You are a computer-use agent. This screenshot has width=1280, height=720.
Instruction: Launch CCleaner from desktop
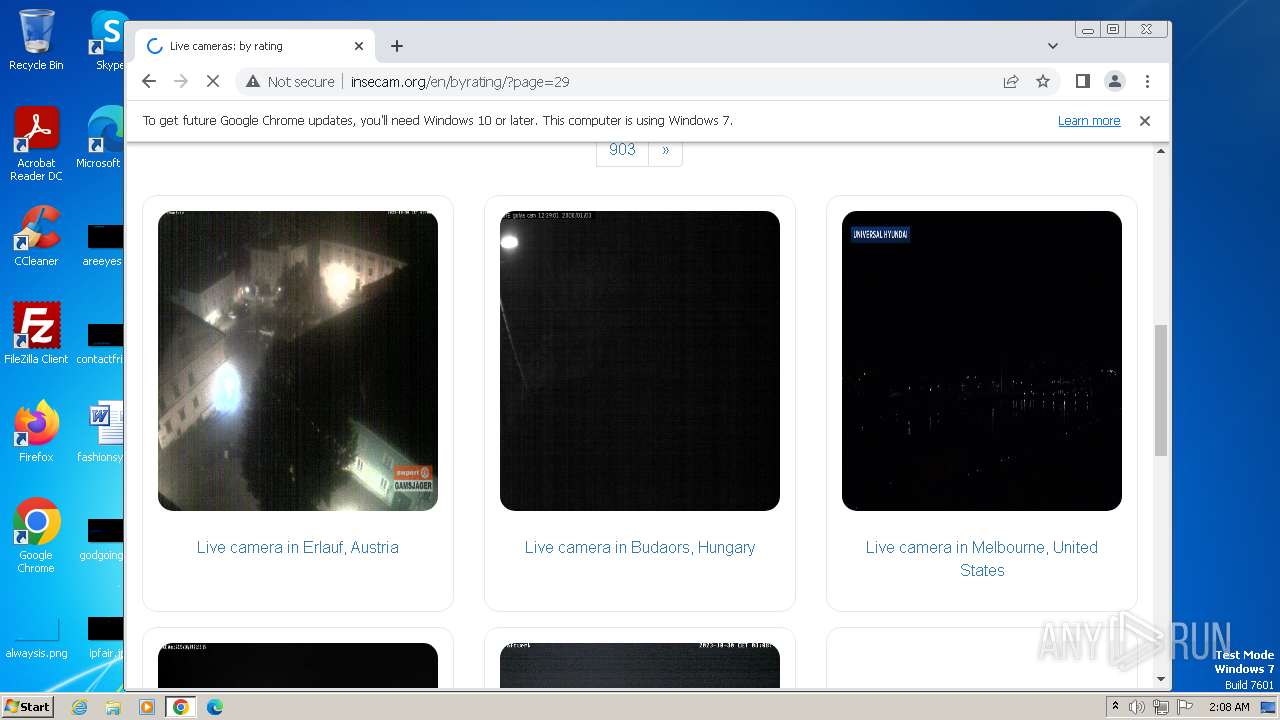point(36,237)
